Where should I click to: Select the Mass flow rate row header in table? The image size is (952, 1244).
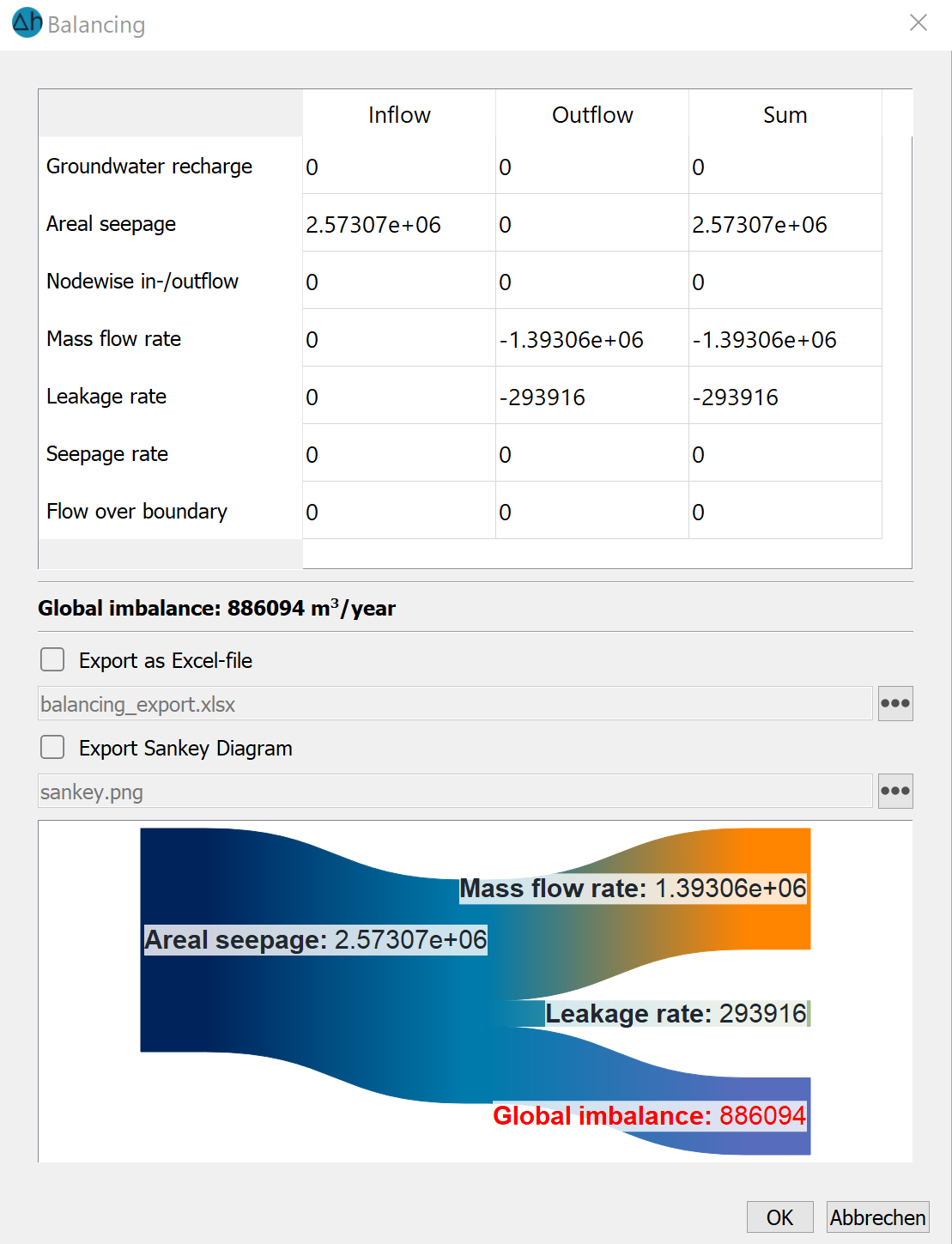170,338
